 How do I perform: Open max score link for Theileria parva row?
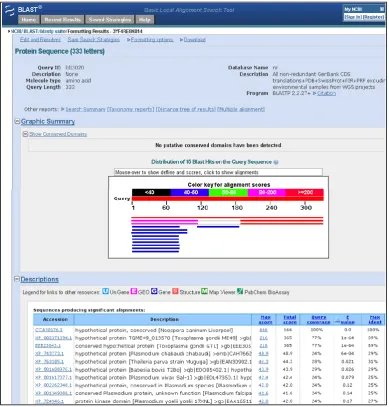point(264,361)
